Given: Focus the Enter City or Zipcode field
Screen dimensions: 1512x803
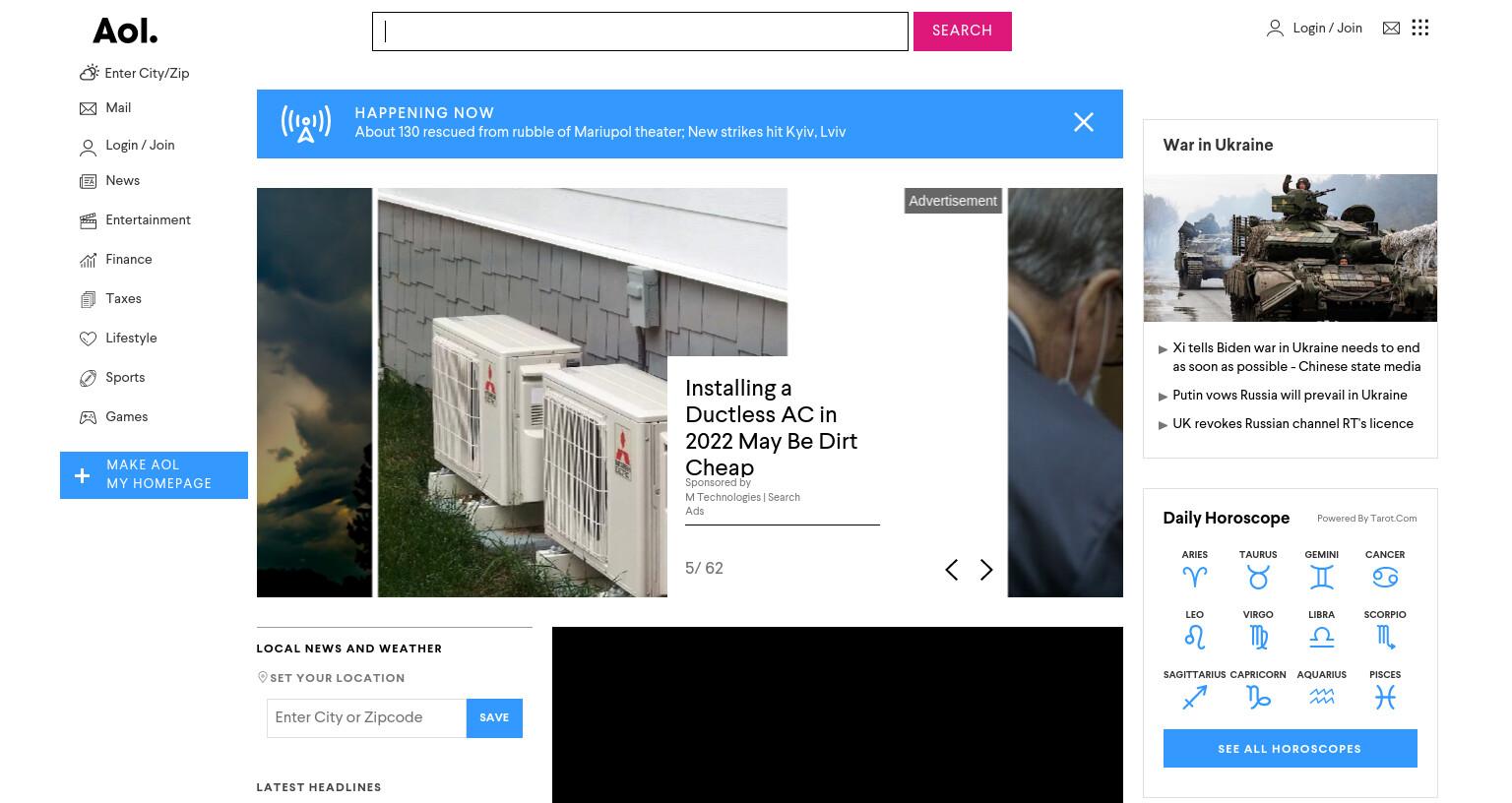Looking at the screenshot, I should 366,718.
